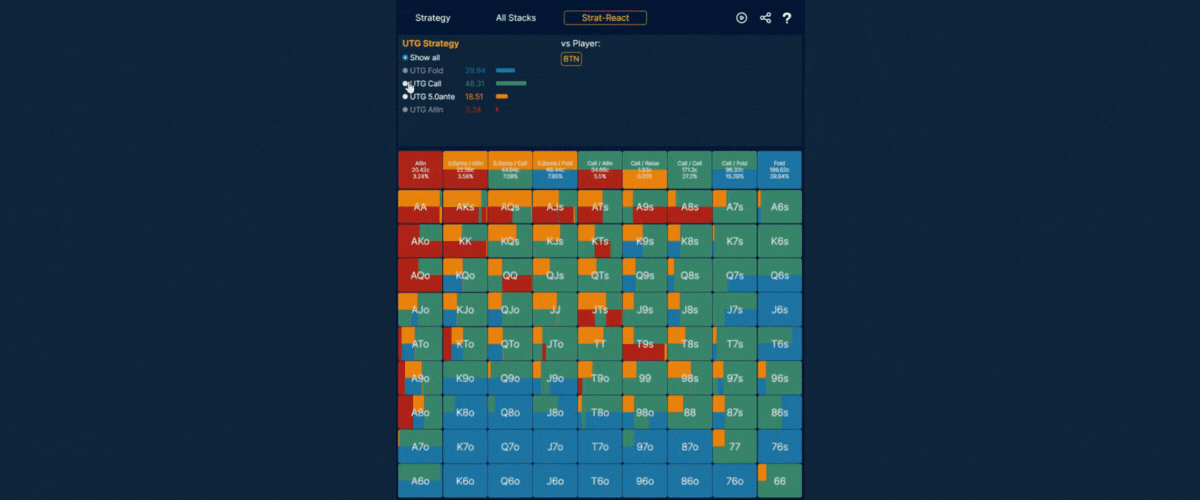
Task: Select the 66 hand cell
Action: coord(779,480)
